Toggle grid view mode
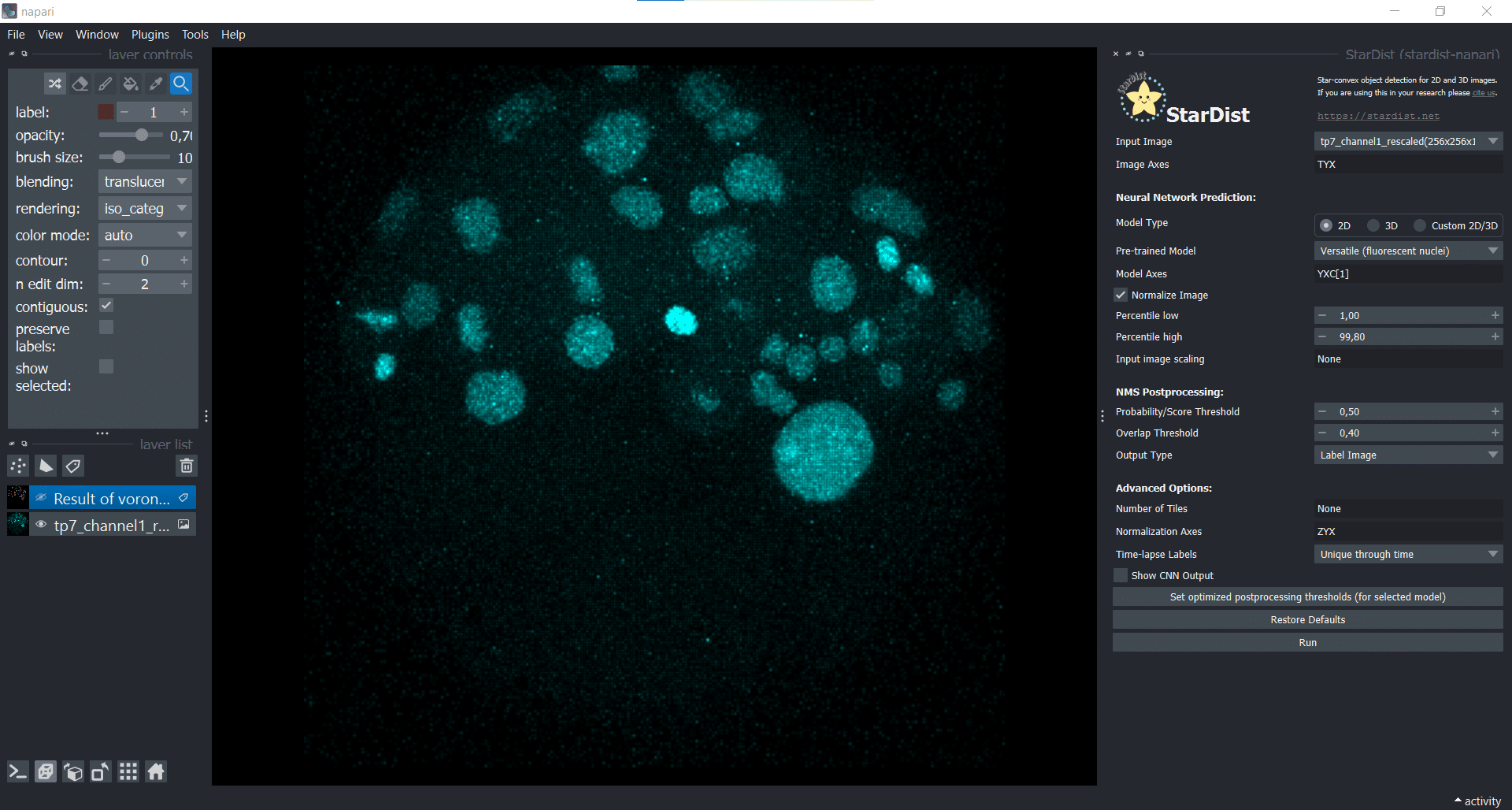 pos(128,771)
